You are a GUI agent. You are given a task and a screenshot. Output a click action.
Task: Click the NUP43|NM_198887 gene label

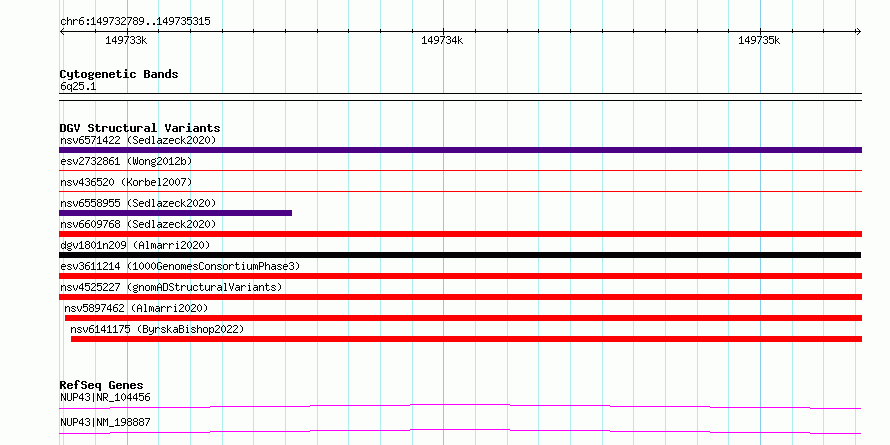[105, 422]
